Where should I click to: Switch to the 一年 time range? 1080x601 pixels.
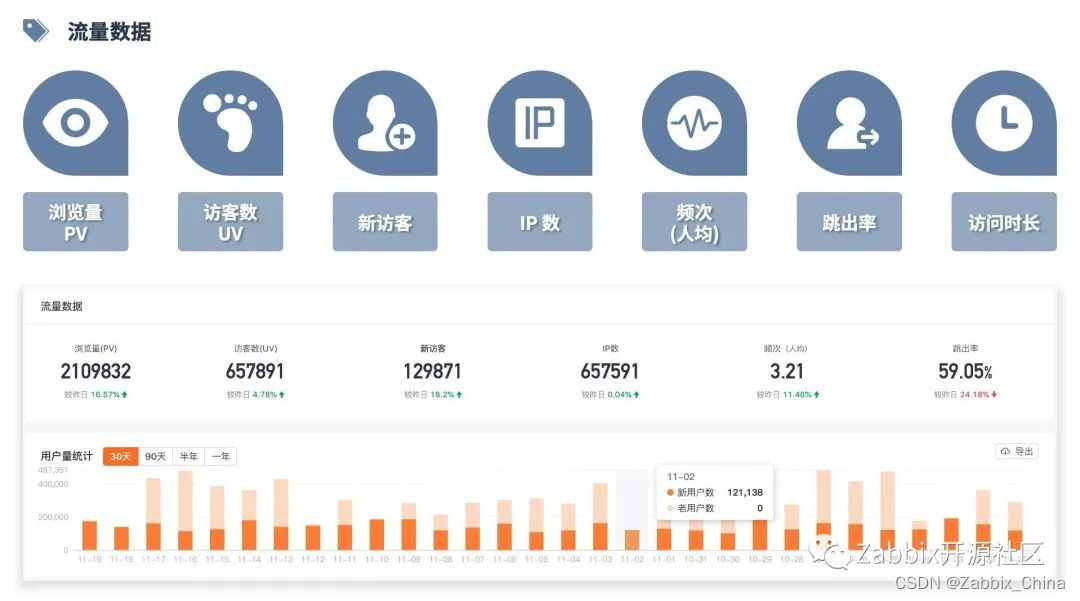pos(220,456)
